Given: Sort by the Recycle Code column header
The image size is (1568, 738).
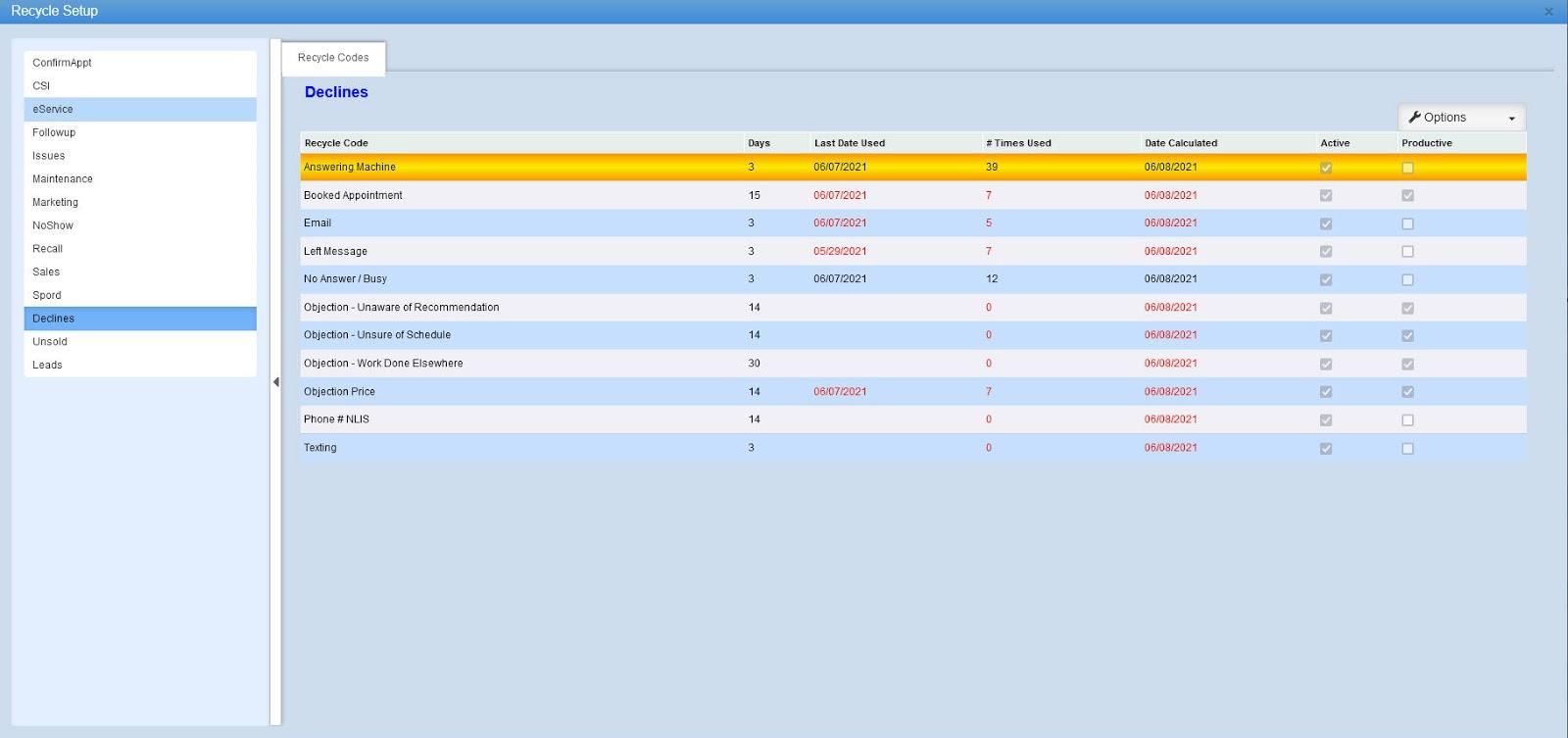Looking at the screenshot, I should click(x=336, y=143).
